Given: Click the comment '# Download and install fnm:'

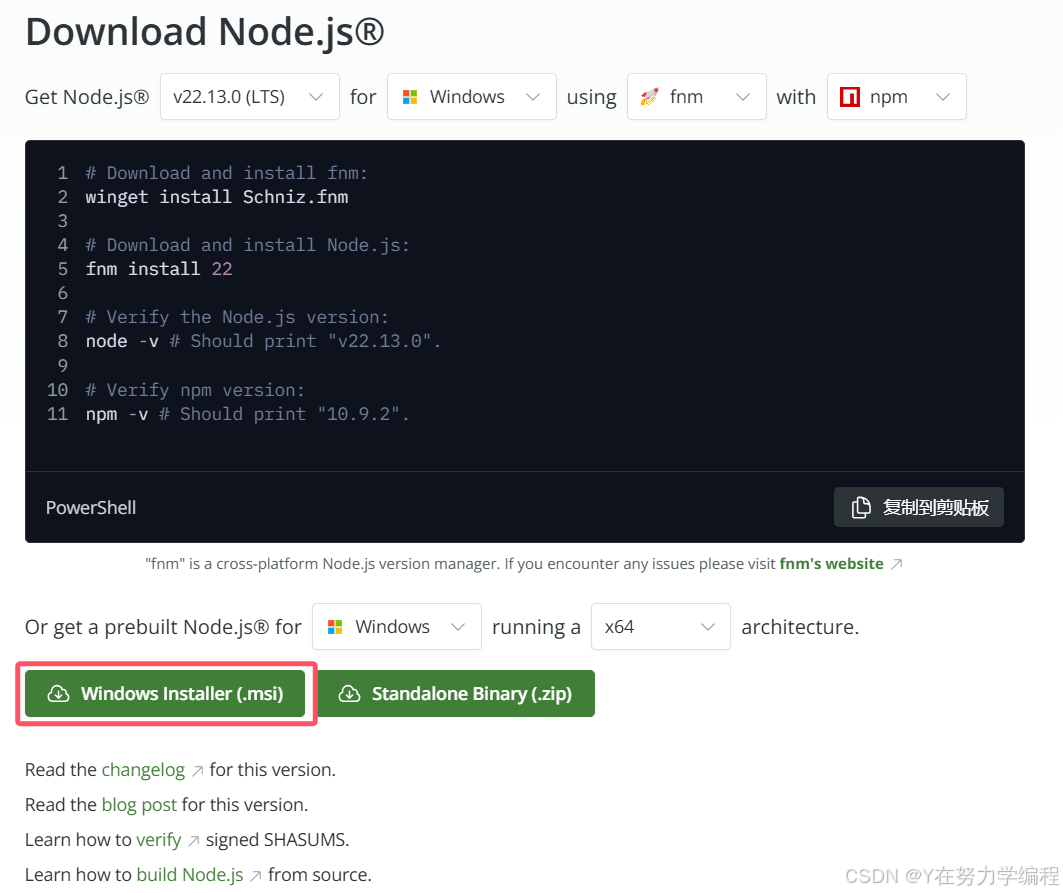Looking at the screenshot, I should coord(226,174).
